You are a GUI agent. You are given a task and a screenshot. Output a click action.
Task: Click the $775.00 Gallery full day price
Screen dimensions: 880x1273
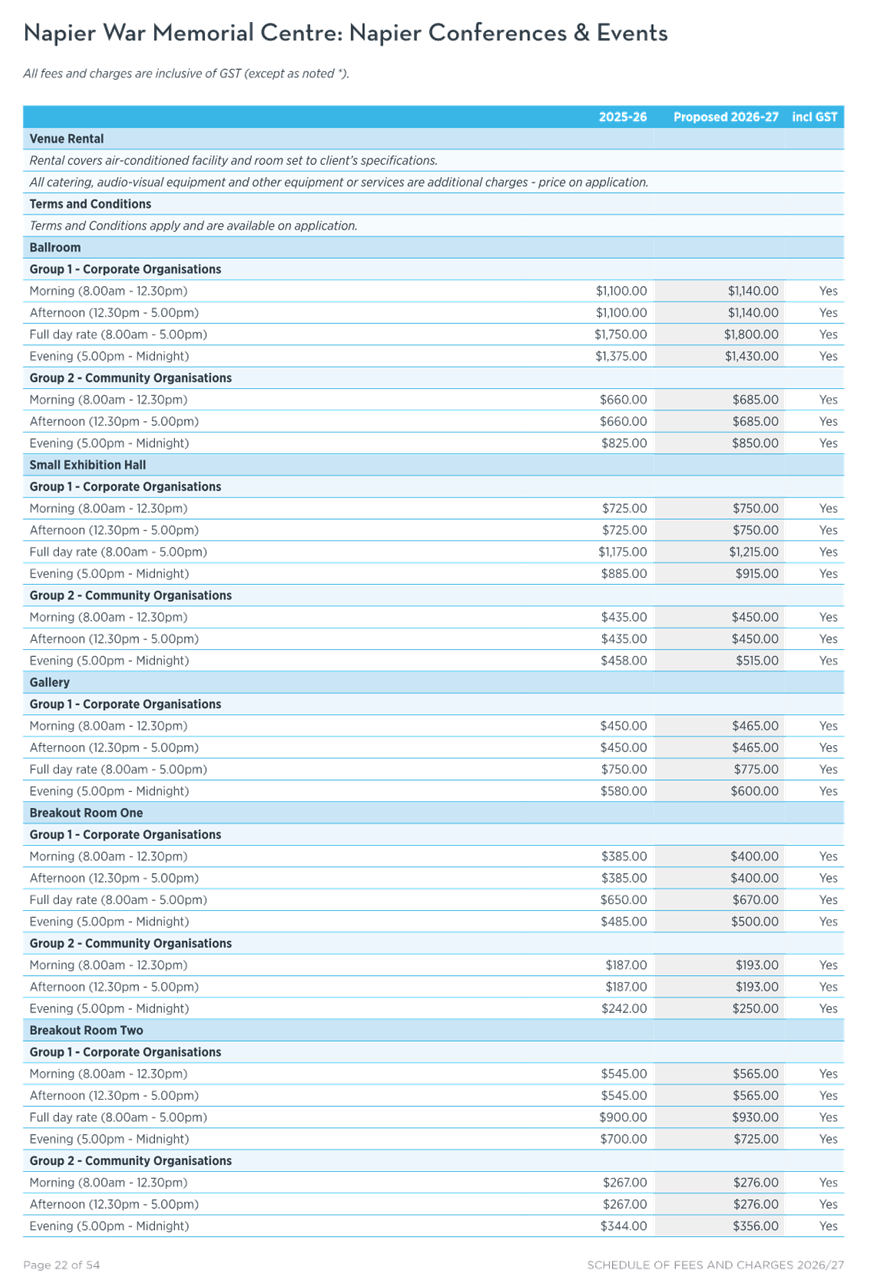click(755, 769)
